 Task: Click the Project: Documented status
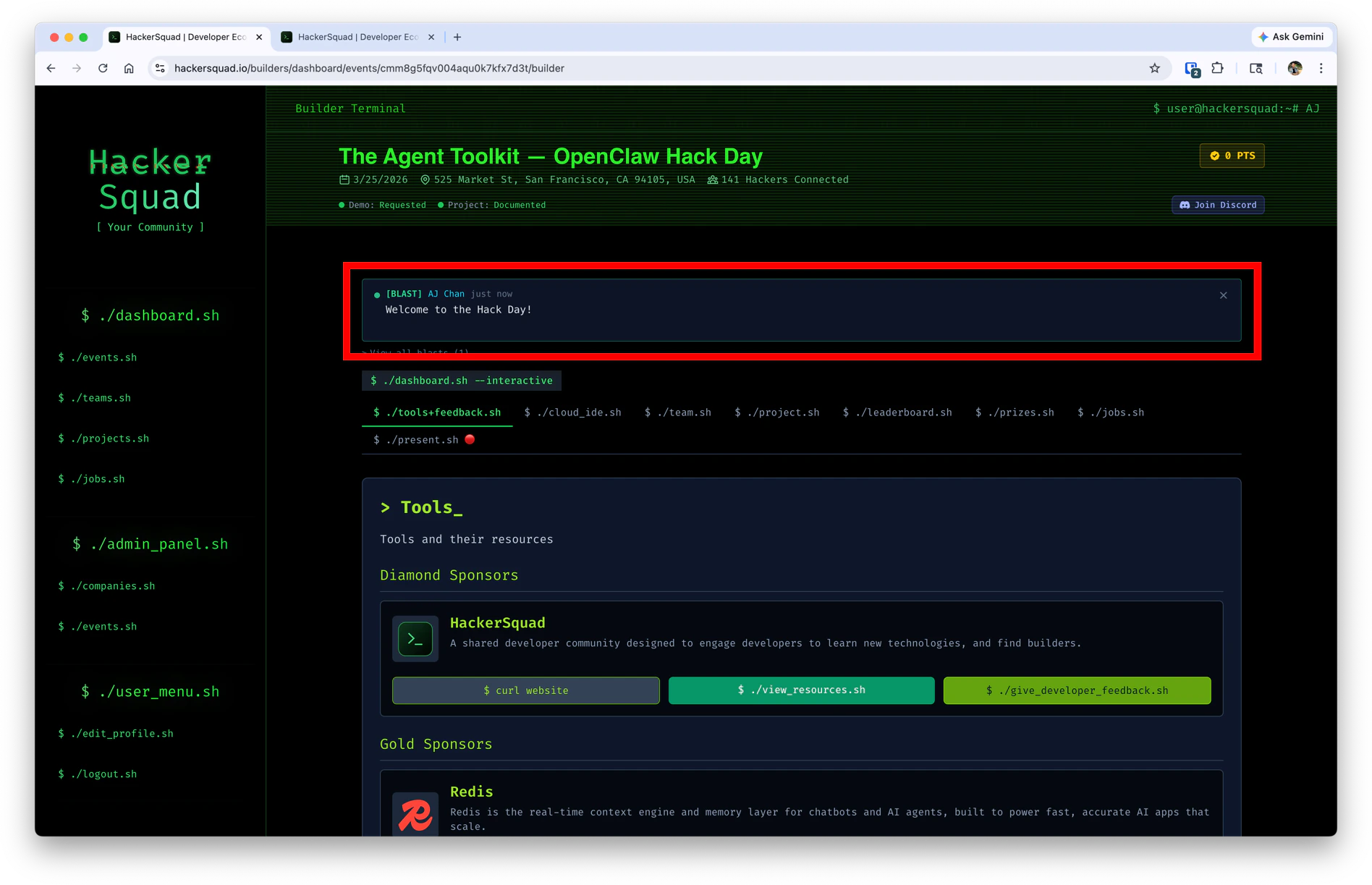(x=492, y=205)
